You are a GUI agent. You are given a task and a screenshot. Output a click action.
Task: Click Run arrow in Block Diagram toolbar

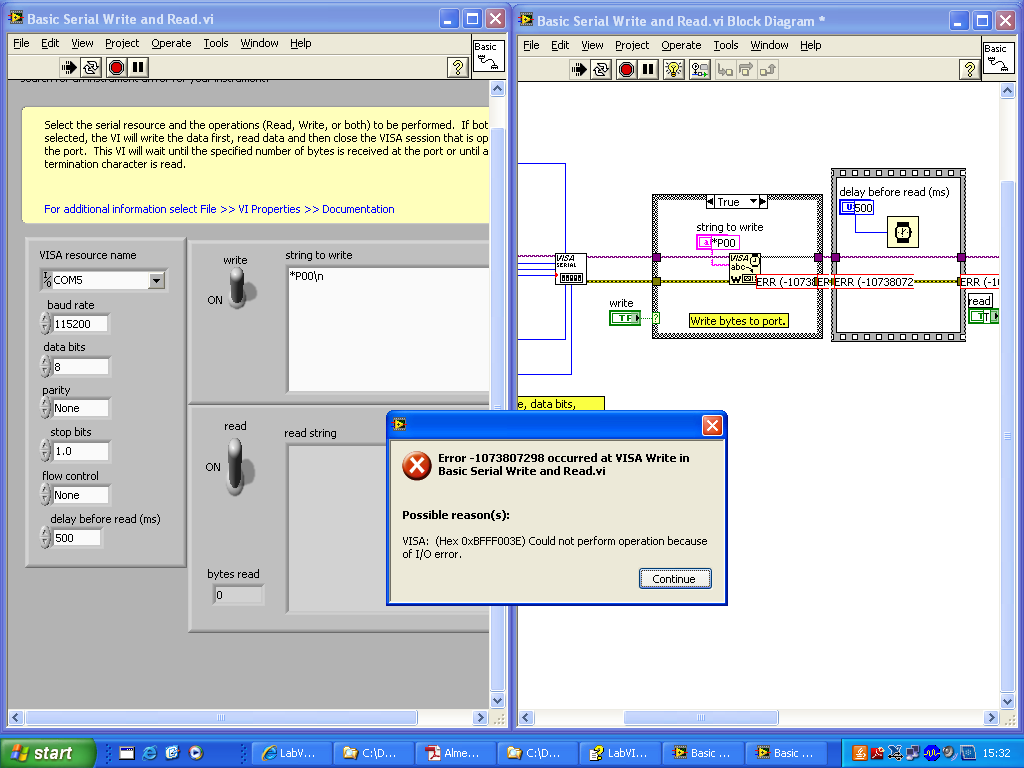579,69
